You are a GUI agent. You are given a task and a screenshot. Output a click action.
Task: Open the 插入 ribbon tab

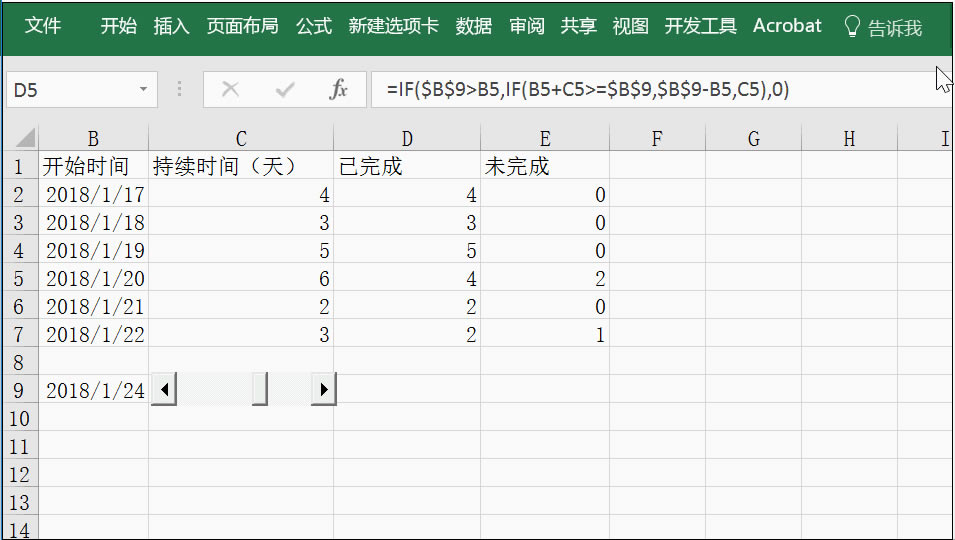tap(171, 26)
